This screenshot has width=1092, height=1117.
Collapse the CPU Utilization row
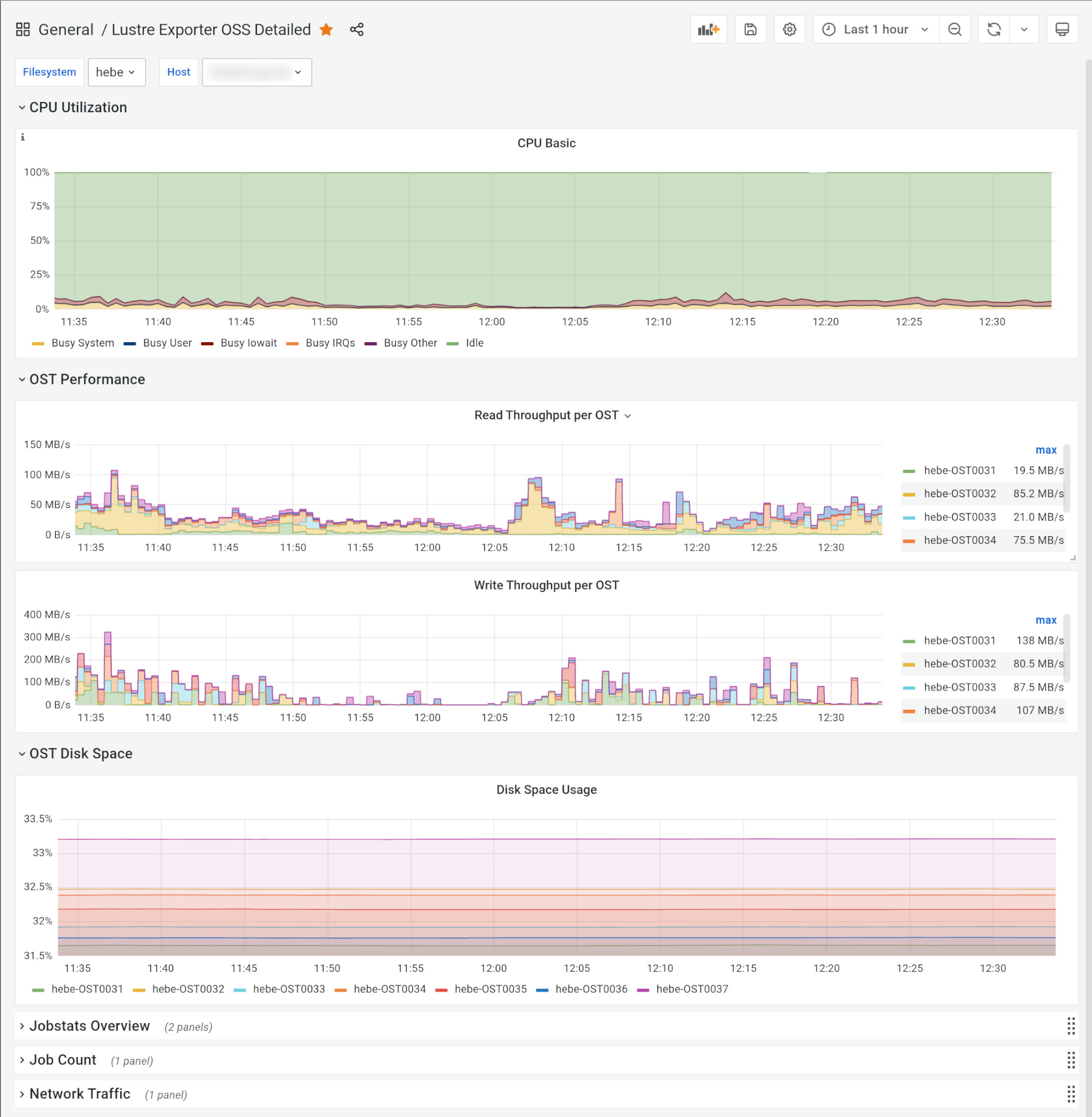[x=78, y=107]
